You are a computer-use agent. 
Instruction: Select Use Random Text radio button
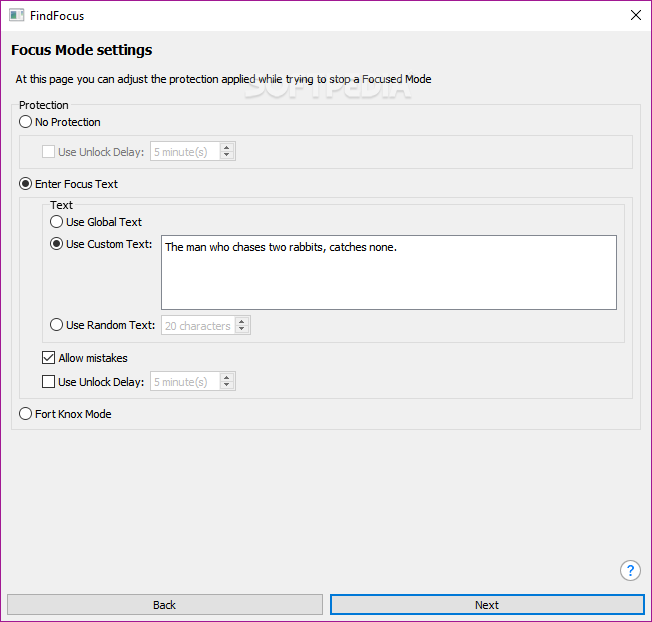click(56, 325)
